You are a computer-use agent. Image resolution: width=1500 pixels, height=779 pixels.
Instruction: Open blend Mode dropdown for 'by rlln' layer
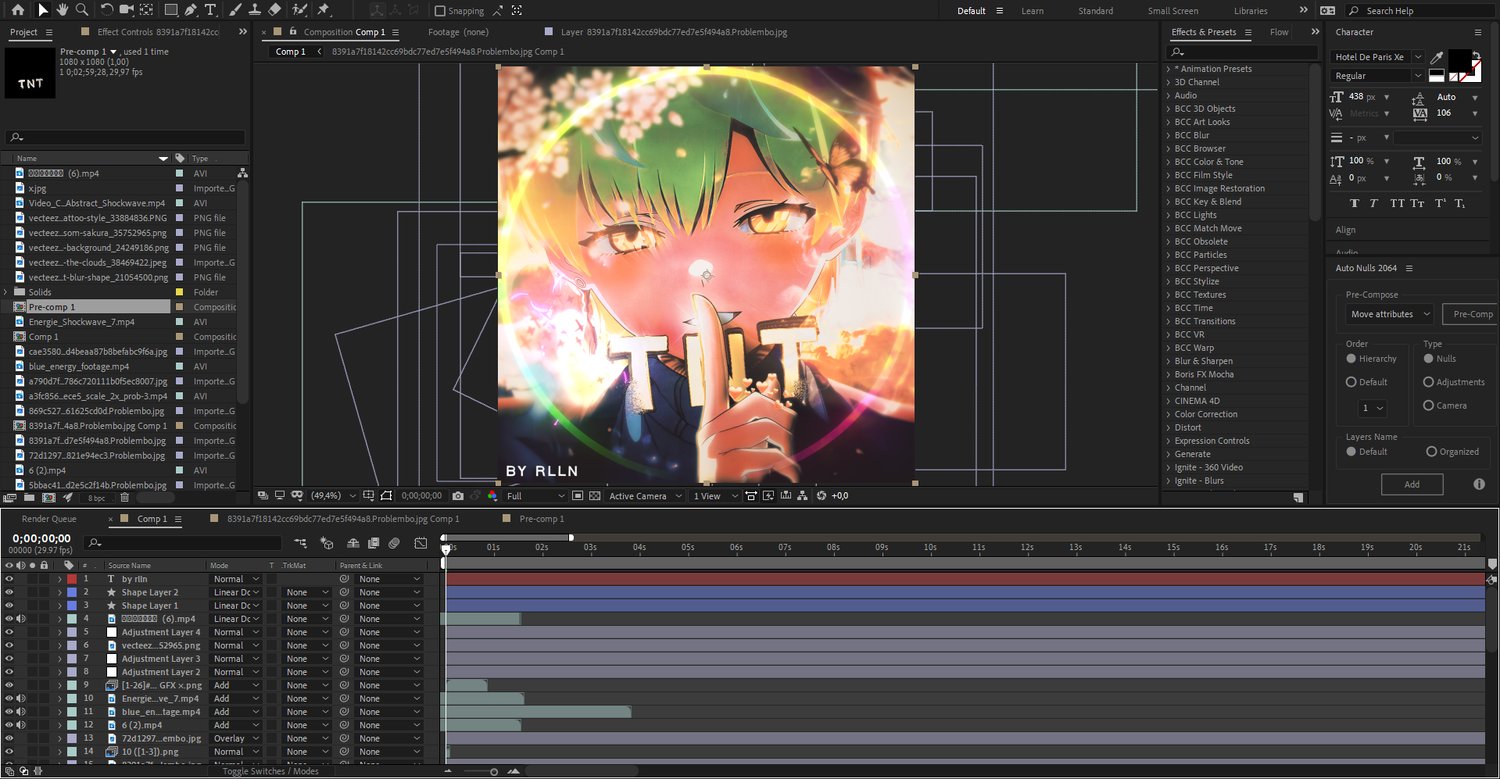(x=236, y=579)
